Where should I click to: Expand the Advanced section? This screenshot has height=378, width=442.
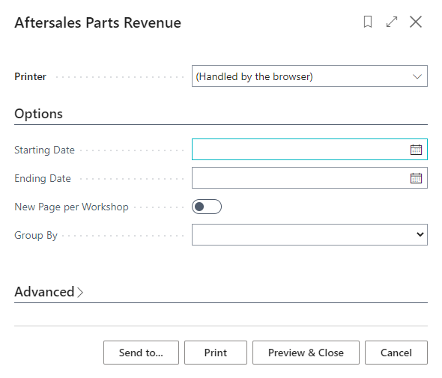49,292
